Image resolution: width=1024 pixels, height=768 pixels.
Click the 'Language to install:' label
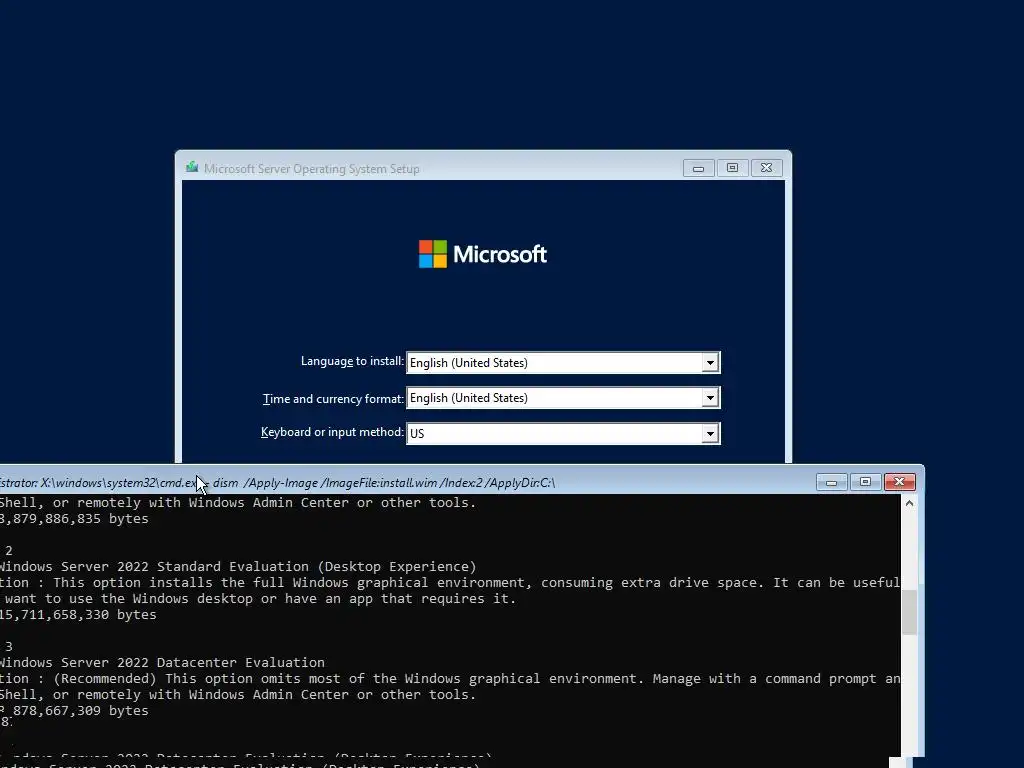pyautogui.click(x=352, y=361)
